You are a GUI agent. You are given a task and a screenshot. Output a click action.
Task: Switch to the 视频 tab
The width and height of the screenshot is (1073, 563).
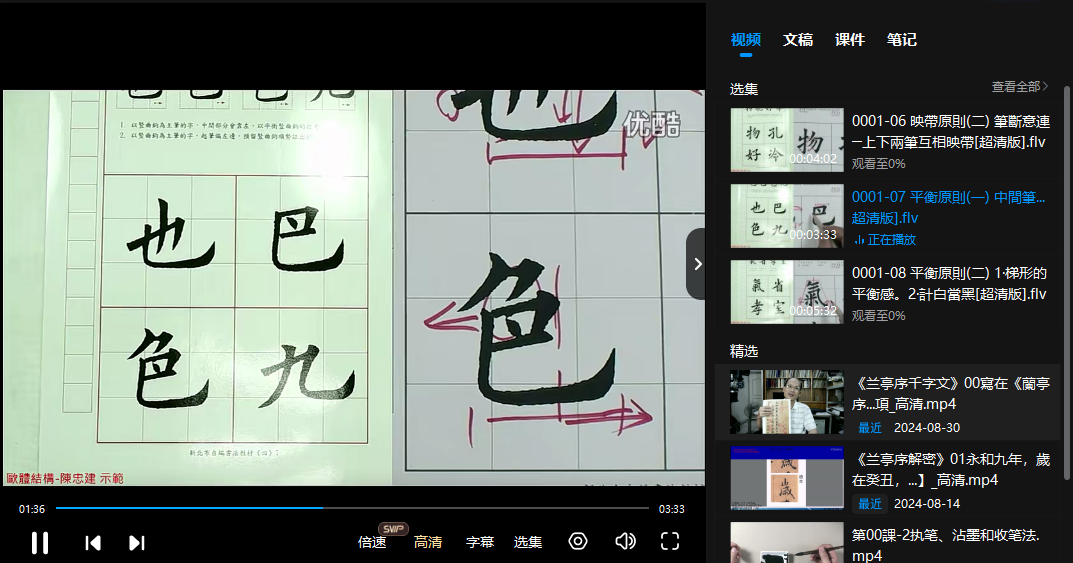(745, 40)
